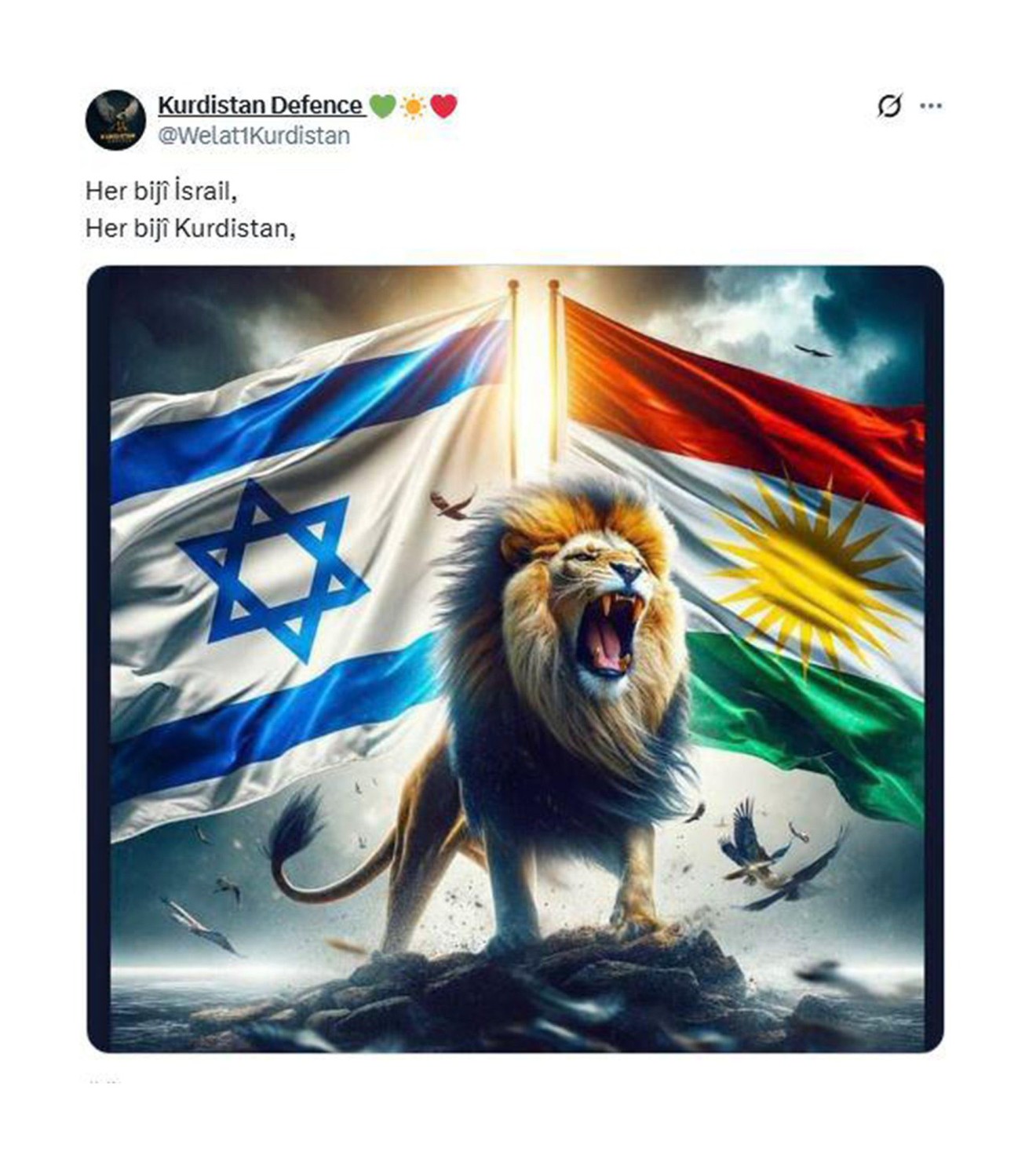Click the sun emoji beside the name

click(413, 106)
